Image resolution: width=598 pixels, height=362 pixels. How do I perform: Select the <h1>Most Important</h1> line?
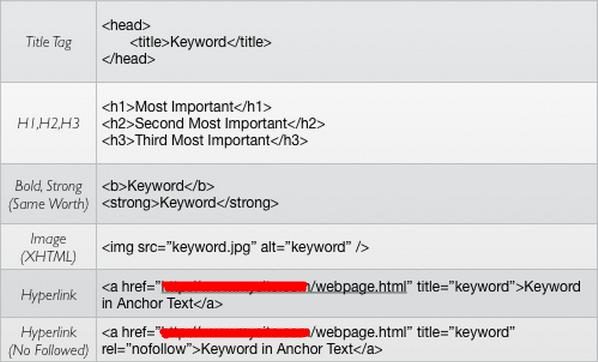[186, 107]
